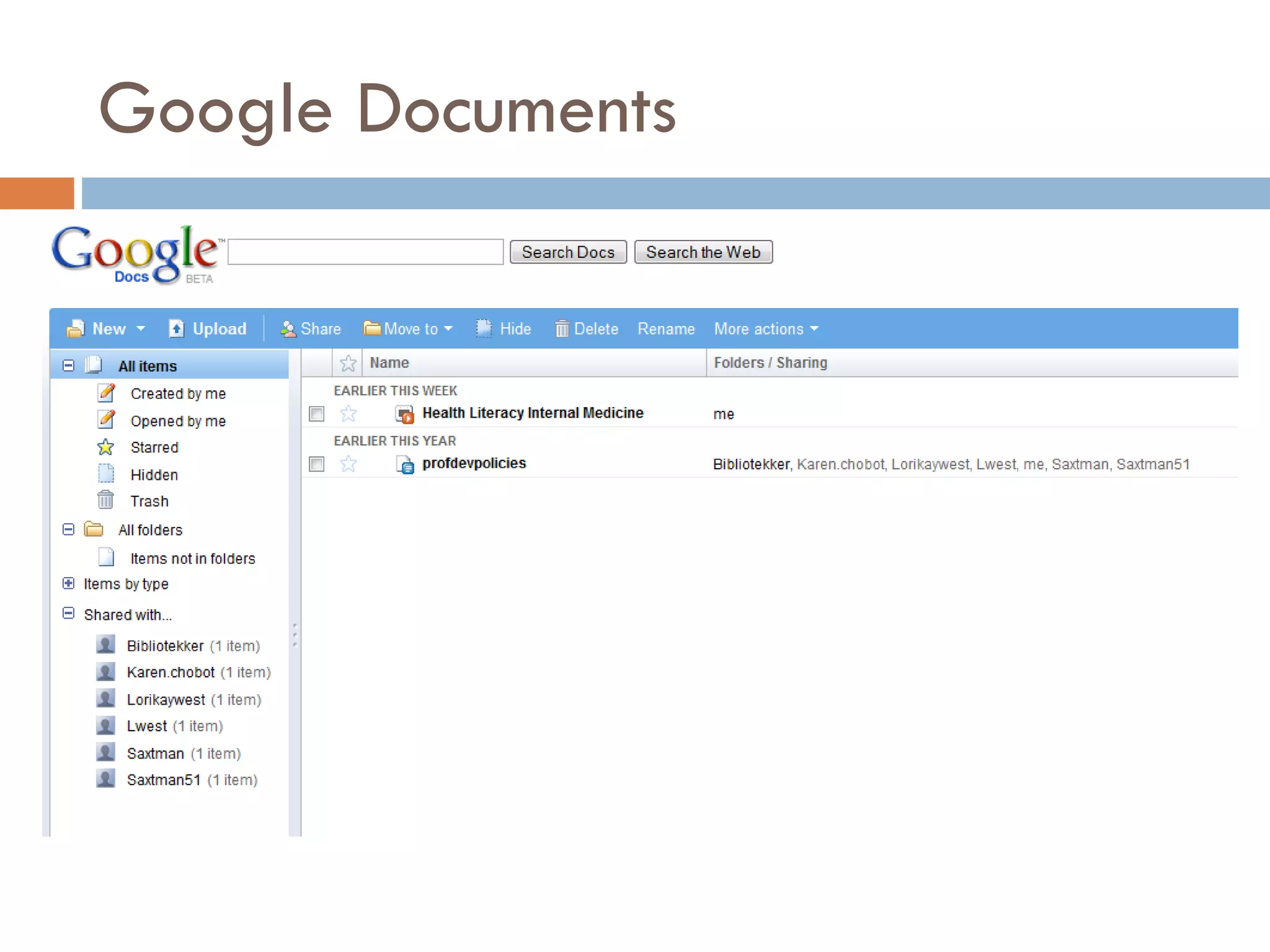Screen dimensions: 1270x952
Task: Select Items not in folders
Action: [x=193, y=558]
